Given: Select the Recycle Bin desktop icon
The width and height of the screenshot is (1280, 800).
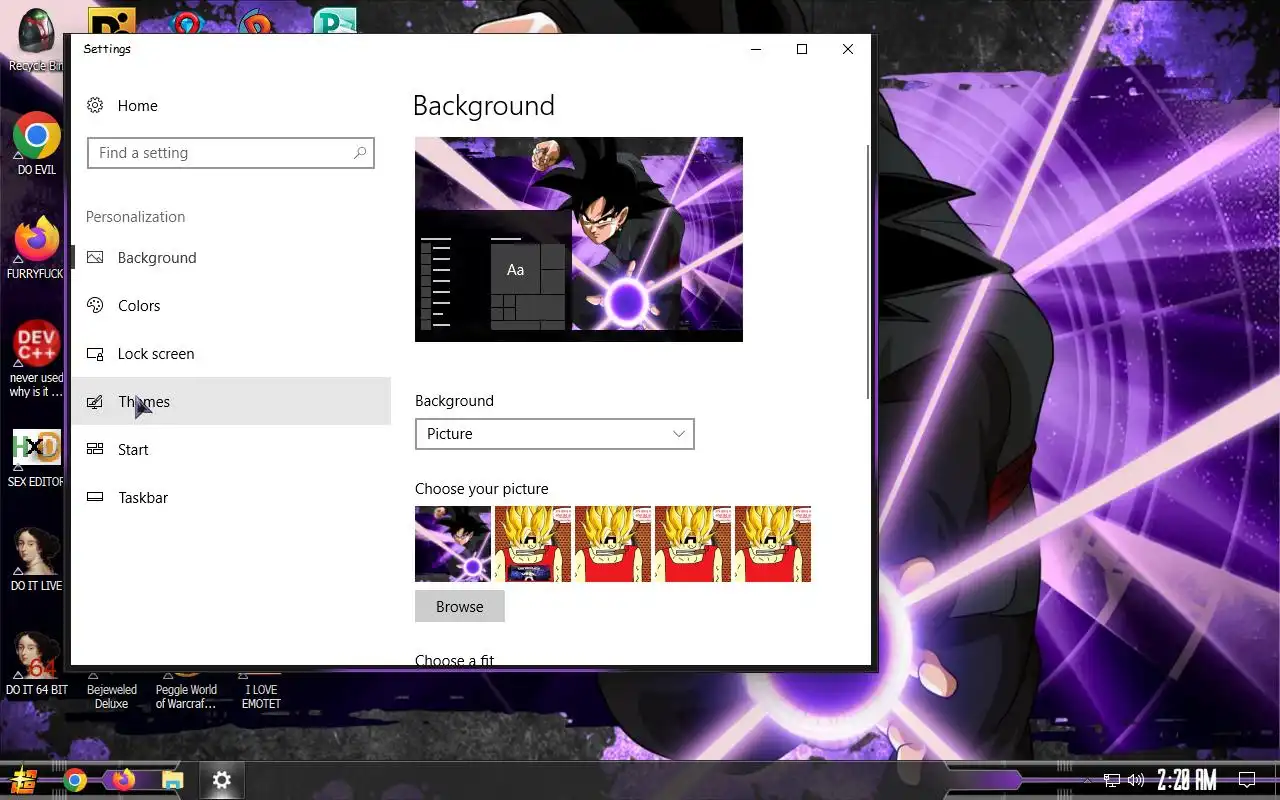Looking at the screenshot, I should (36, 40).
